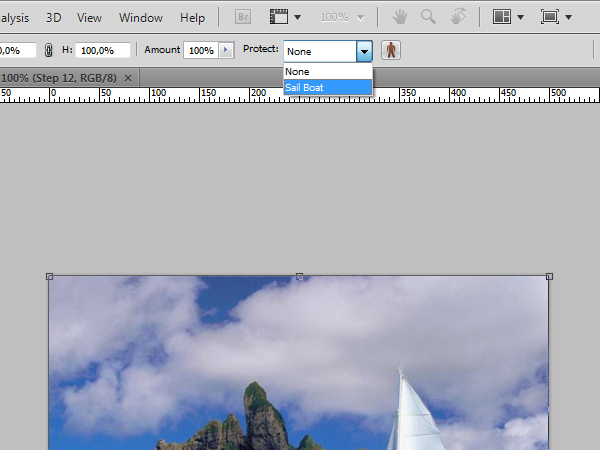Select the Hand tool icon
Image resolution: width=600 pixels, height=450 pixels.
[x=399, y=17]
